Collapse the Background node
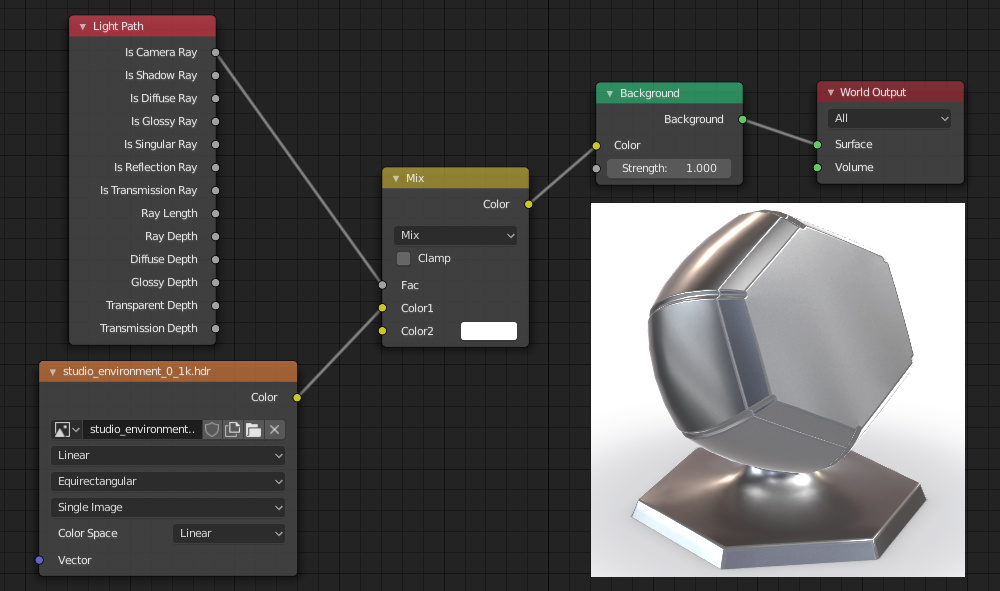 pos(610,94)
